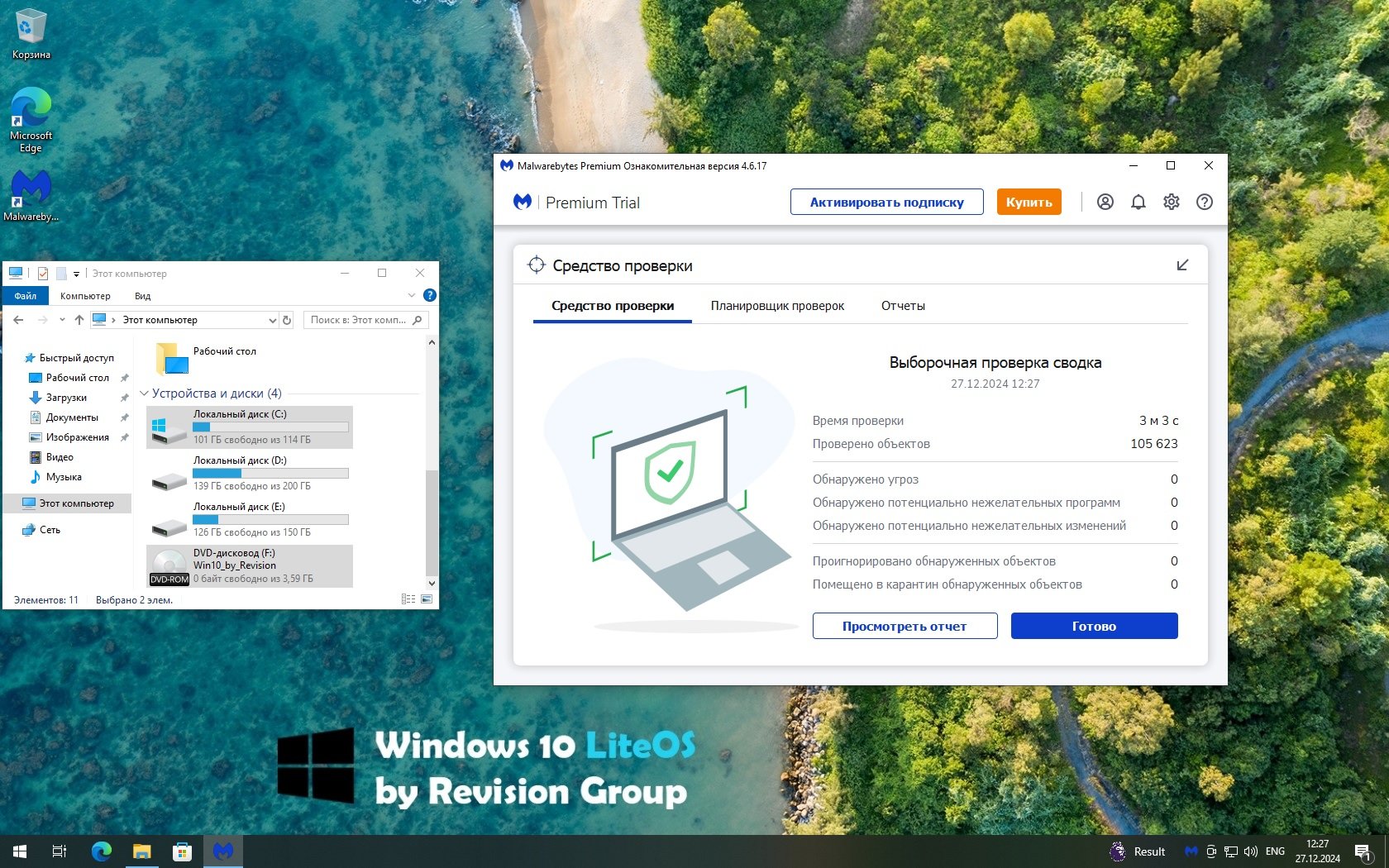This screenshot has height=868, width=1389.
Task: Open the taskbar clock and calendar
Action: [1317, 851]
